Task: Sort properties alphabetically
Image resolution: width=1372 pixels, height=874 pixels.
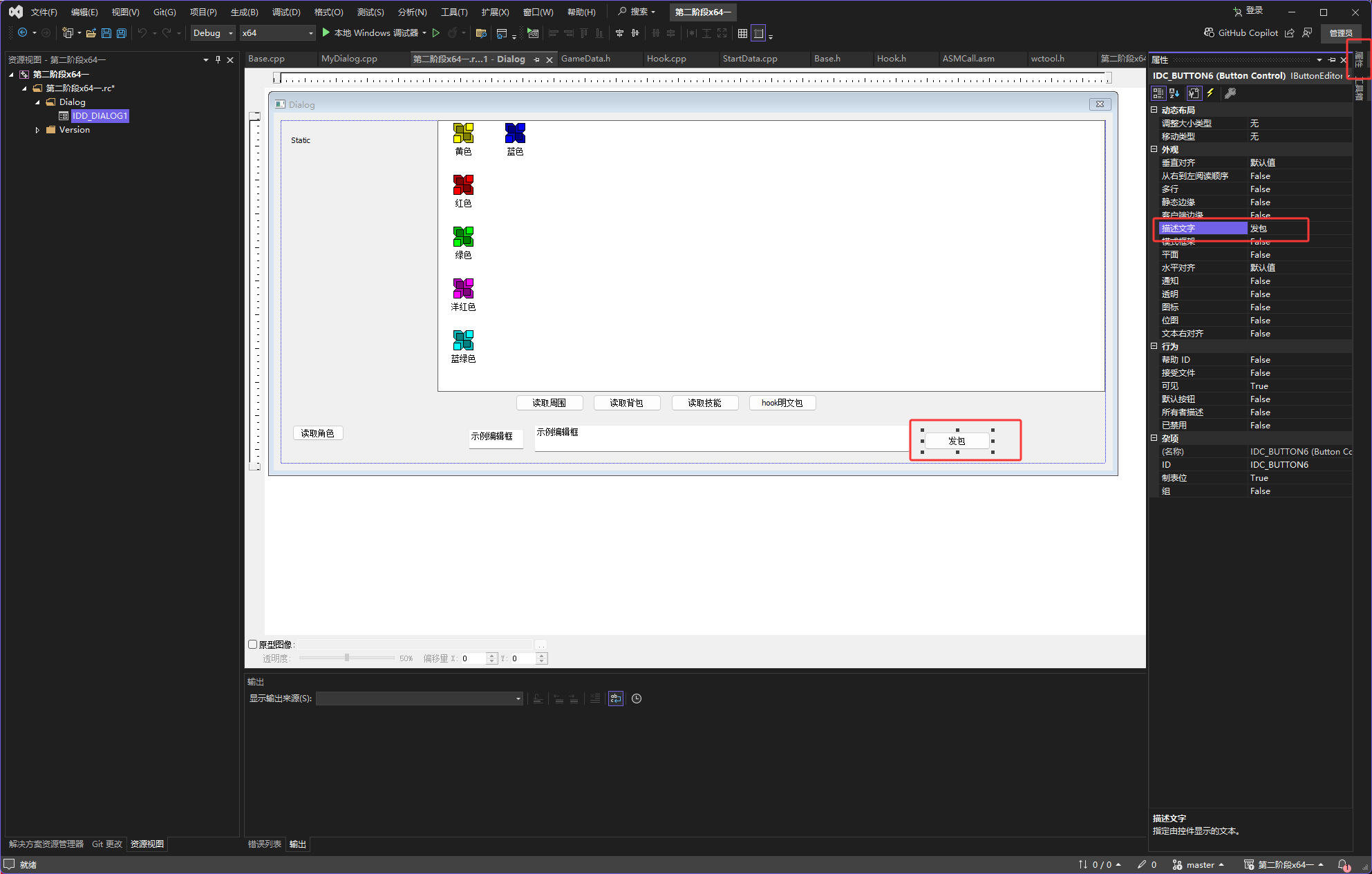Action: [1175, 93]
